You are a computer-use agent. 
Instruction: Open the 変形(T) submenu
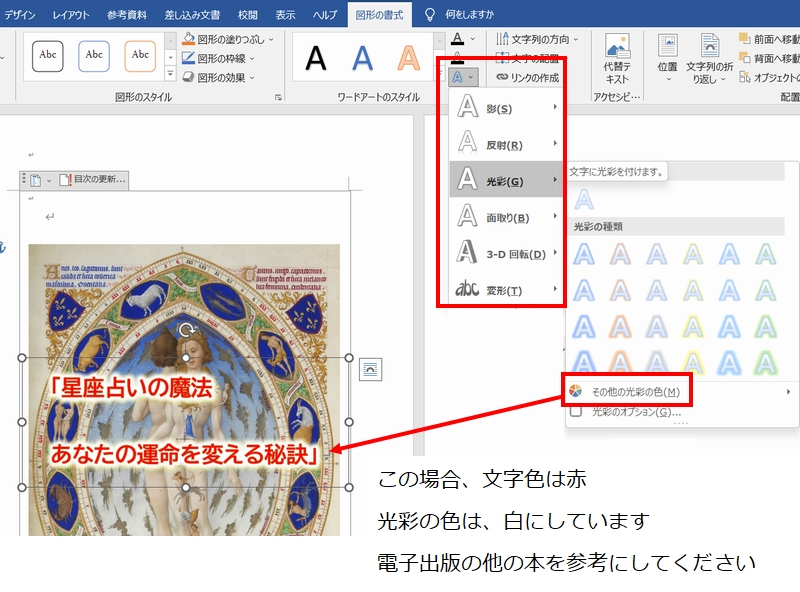(x=506, y=289)
